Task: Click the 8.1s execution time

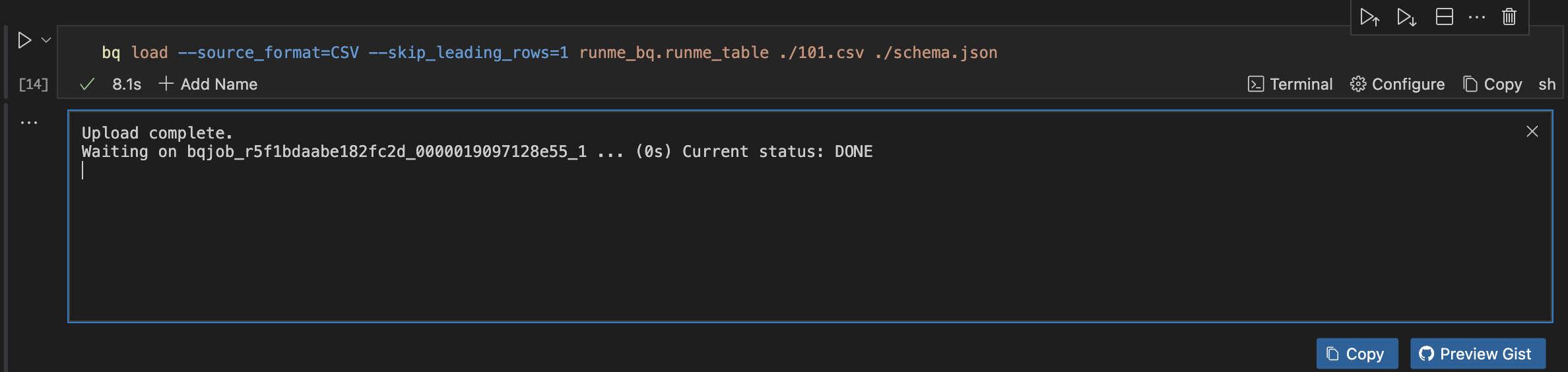Action: [x=127, y=84]
